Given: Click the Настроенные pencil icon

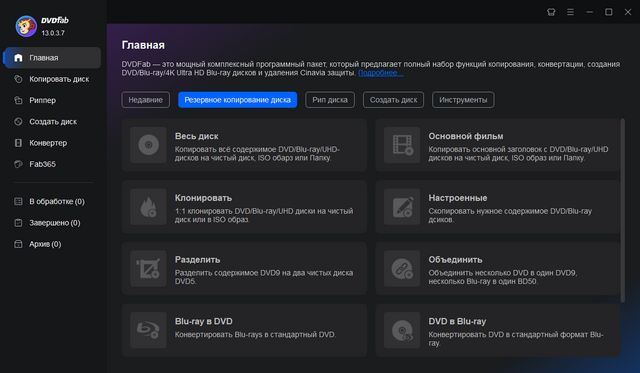Looking at the screenshot, I should coord(402,206).
